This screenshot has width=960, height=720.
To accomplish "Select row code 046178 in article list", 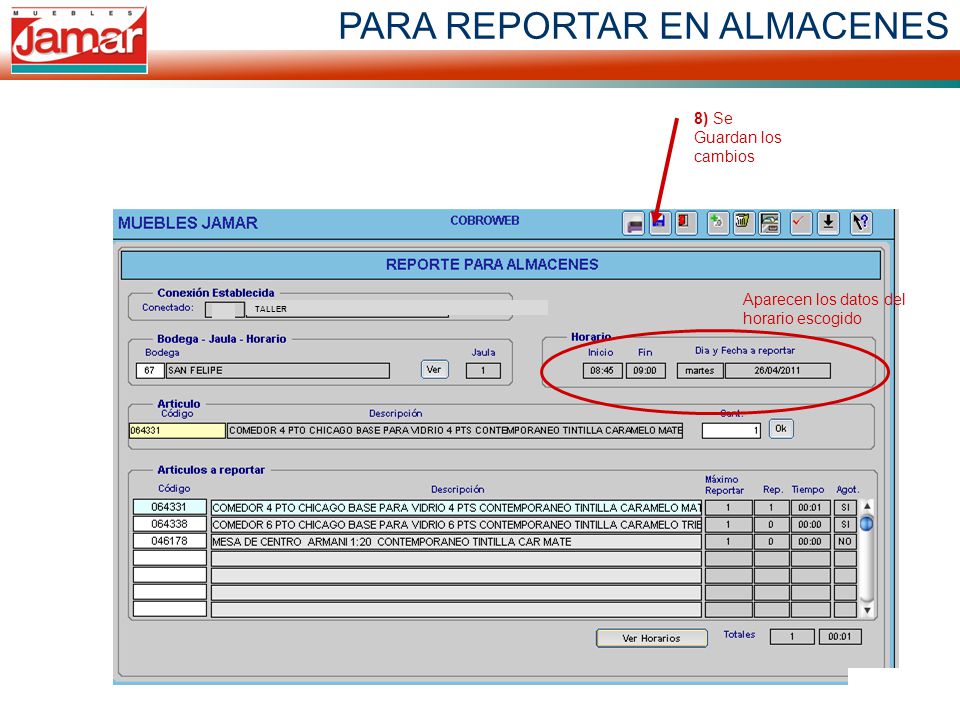I will (x=170, y=541).
